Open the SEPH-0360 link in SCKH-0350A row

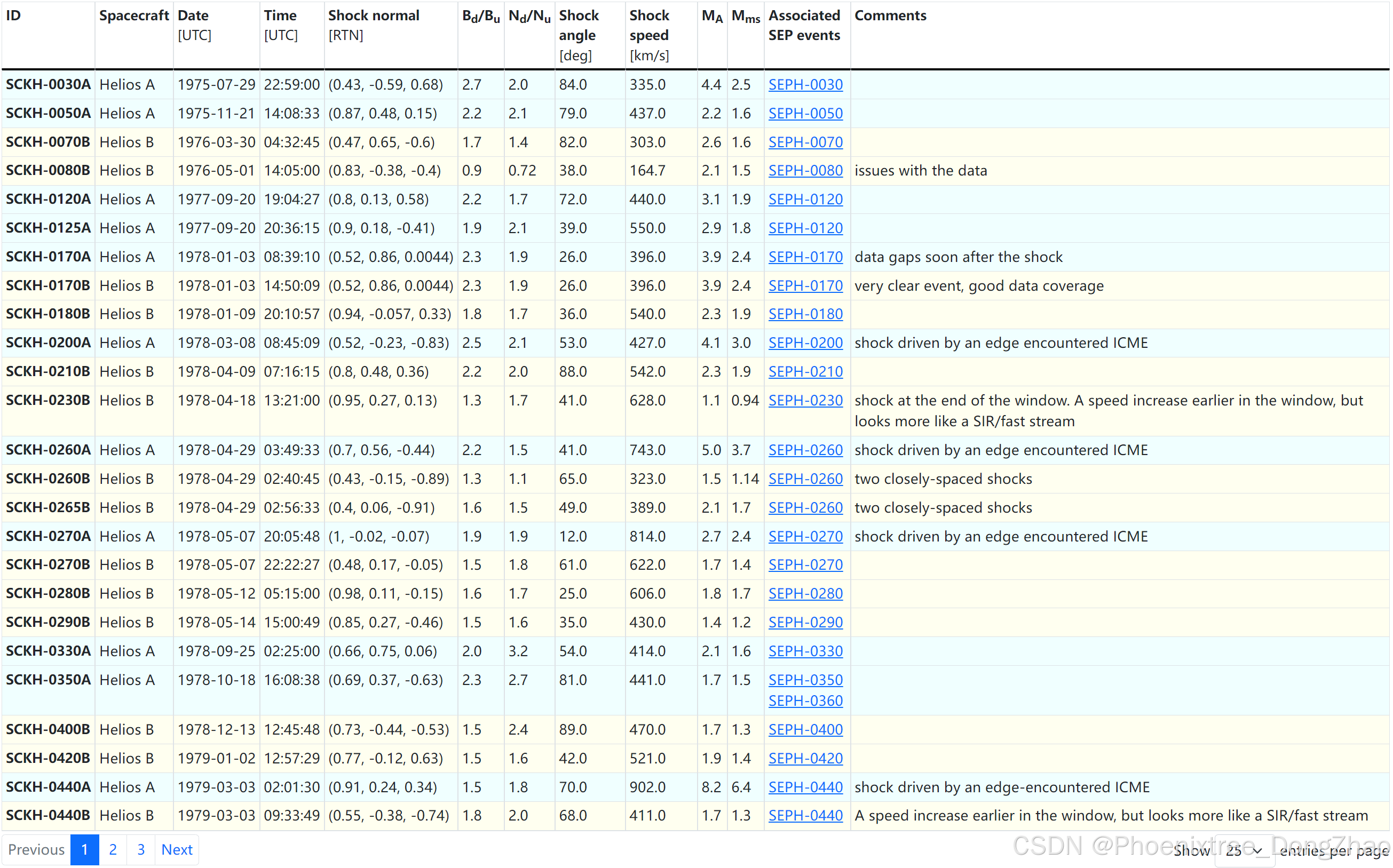click(805, 700)
